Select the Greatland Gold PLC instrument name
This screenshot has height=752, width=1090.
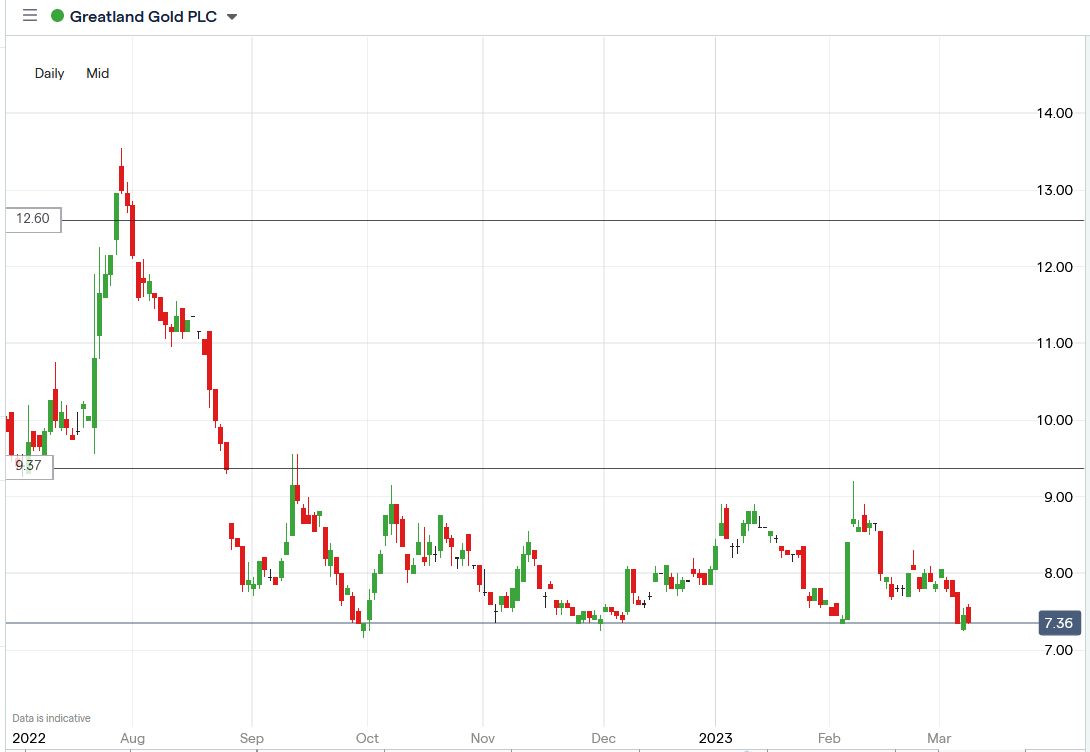tap(143, 17)
